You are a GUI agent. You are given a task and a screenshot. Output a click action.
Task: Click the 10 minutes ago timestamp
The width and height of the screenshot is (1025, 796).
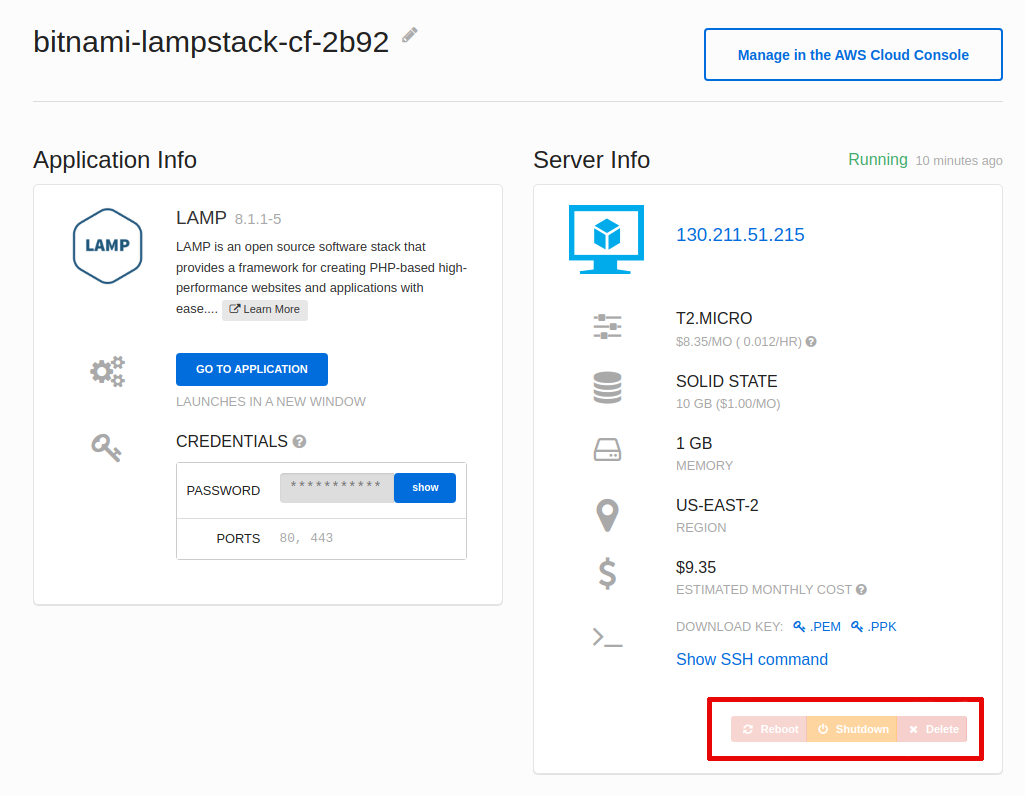click(x=959, y=161)
